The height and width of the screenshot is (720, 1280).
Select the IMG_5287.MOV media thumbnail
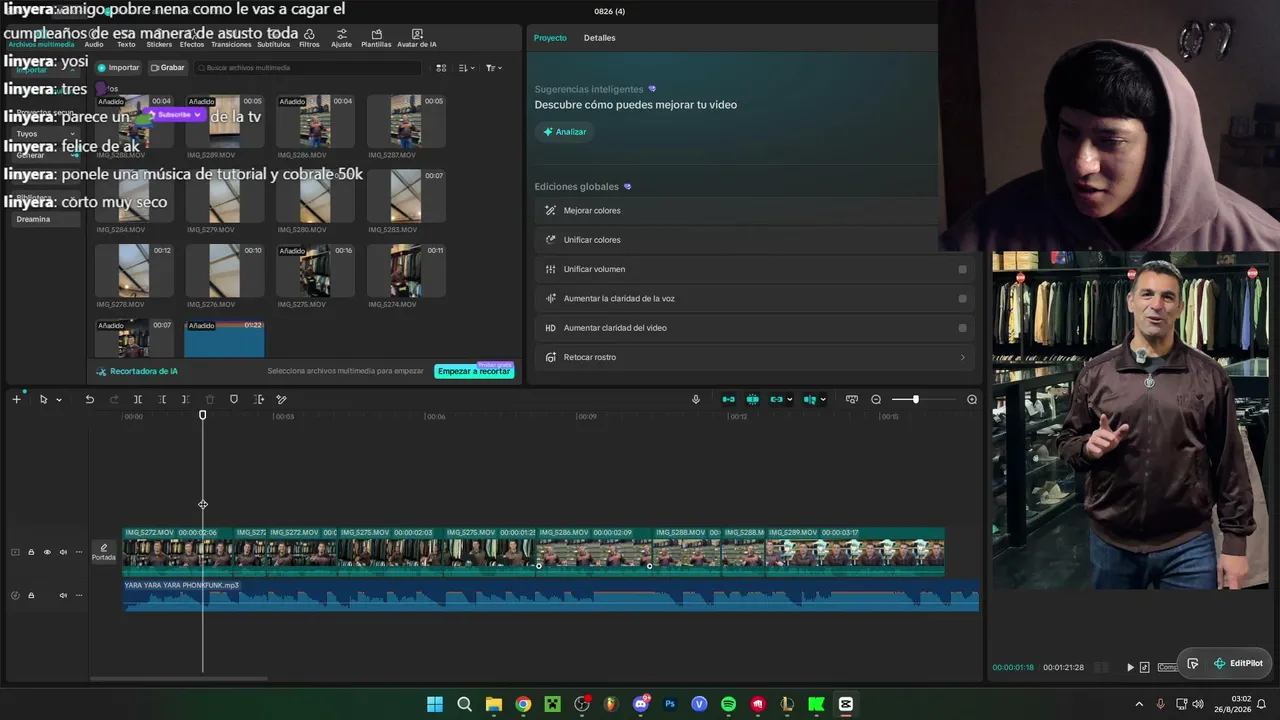[406, 122]
